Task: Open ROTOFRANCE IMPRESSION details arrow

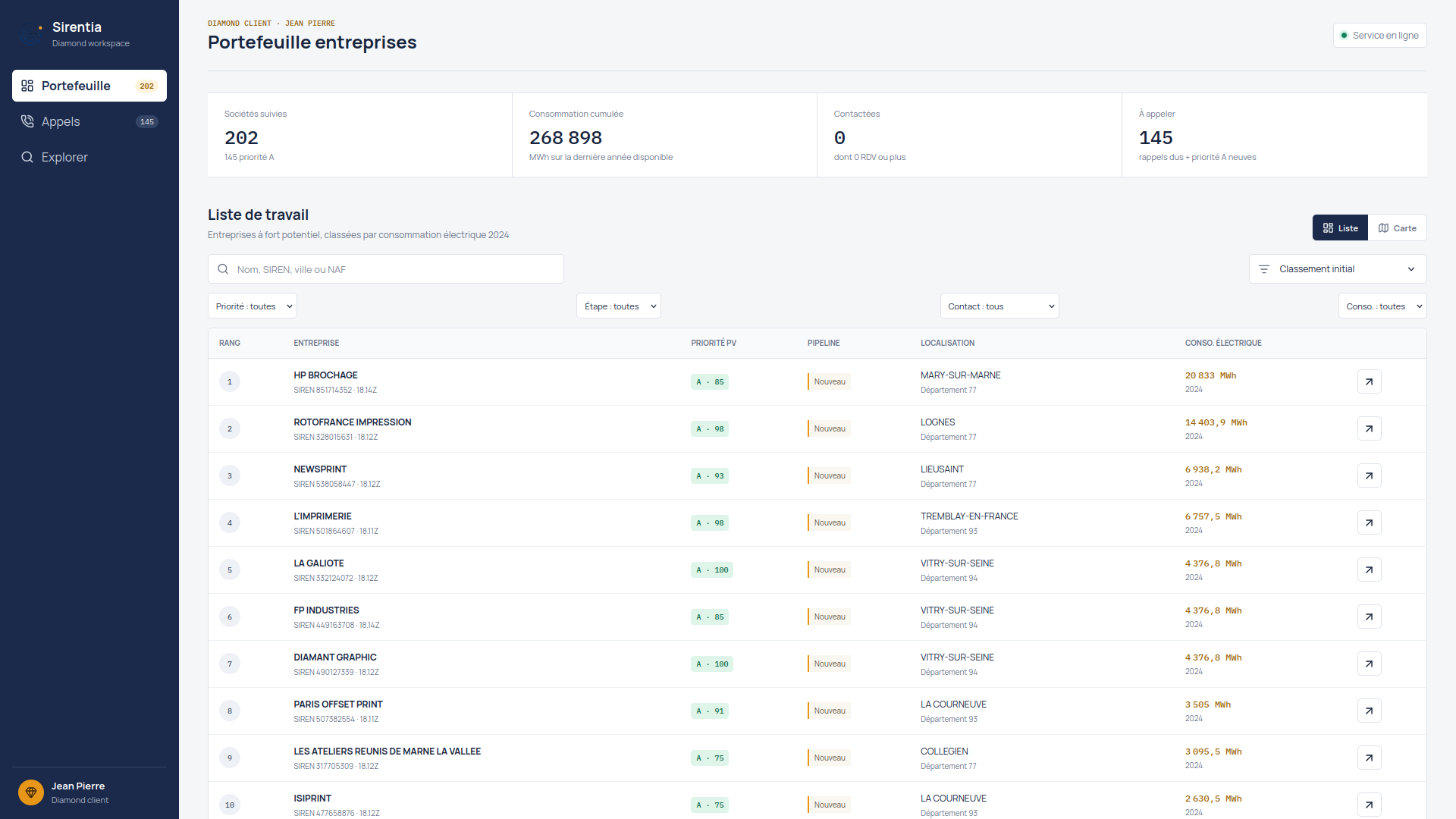Action: point(1369,428)
